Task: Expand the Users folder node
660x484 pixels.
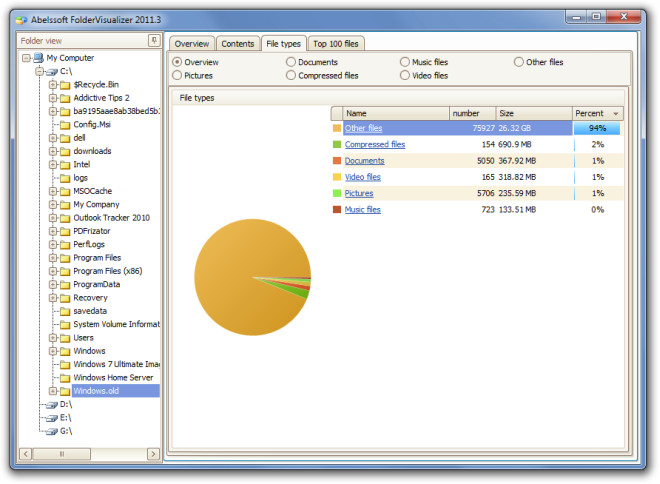Action: point(53,338)
